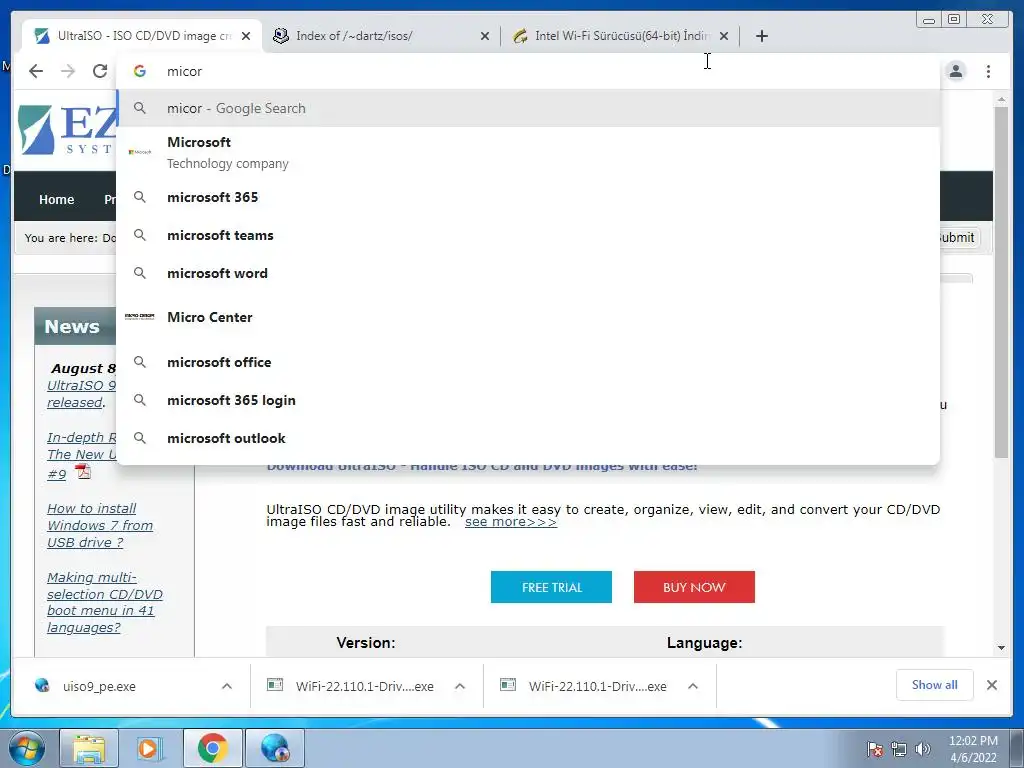
Task: Click the EZB Systems logo
Action: click(67, 130)
